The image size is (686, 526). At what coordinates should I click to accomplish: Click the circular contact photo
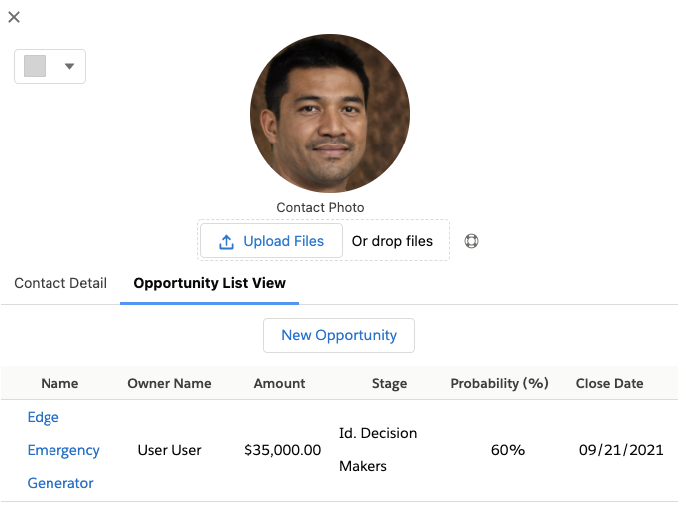coord(330,113)
